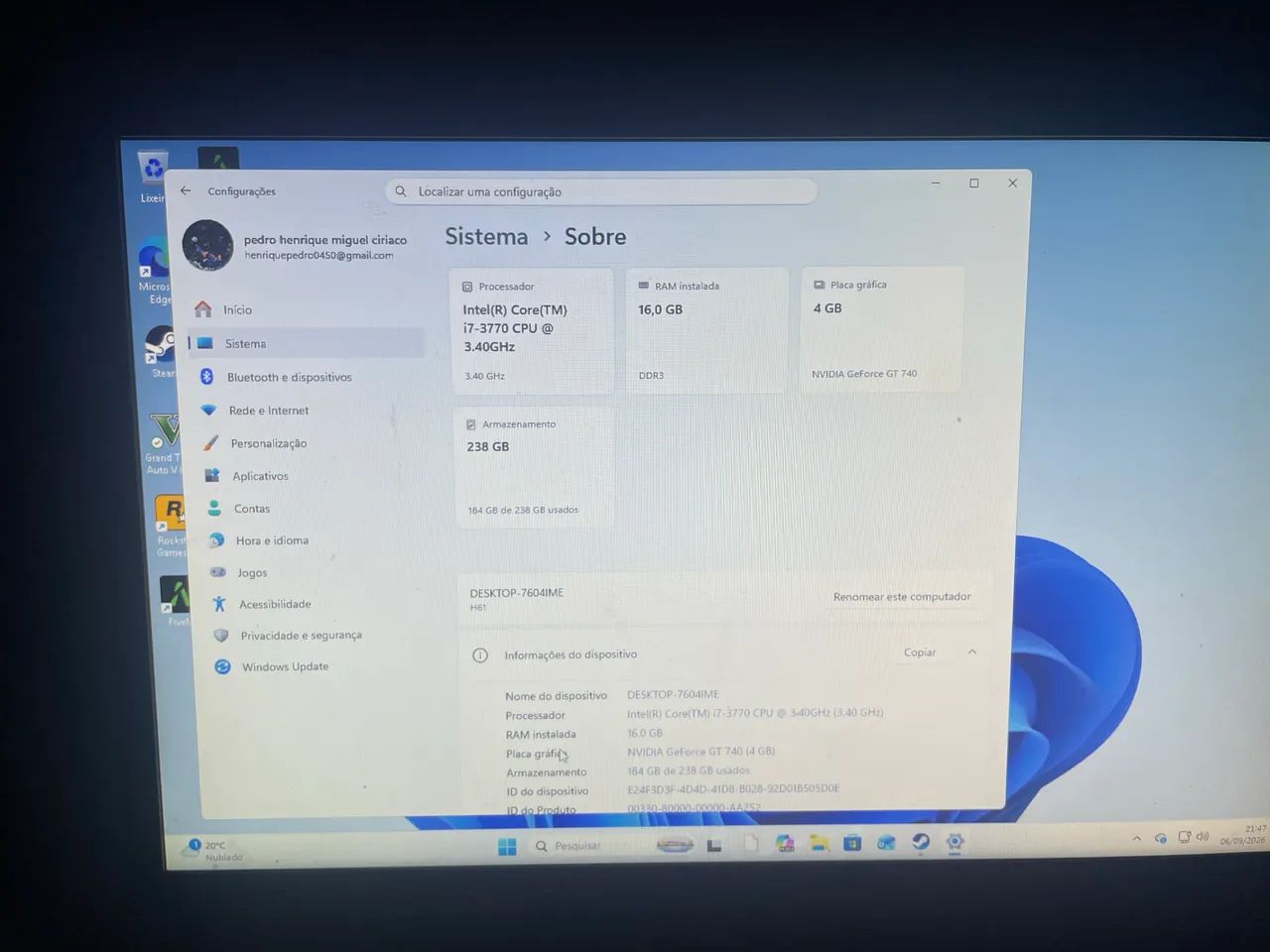
Task: Open File Explorer from the taskbar
Action: tap(819, 844)
